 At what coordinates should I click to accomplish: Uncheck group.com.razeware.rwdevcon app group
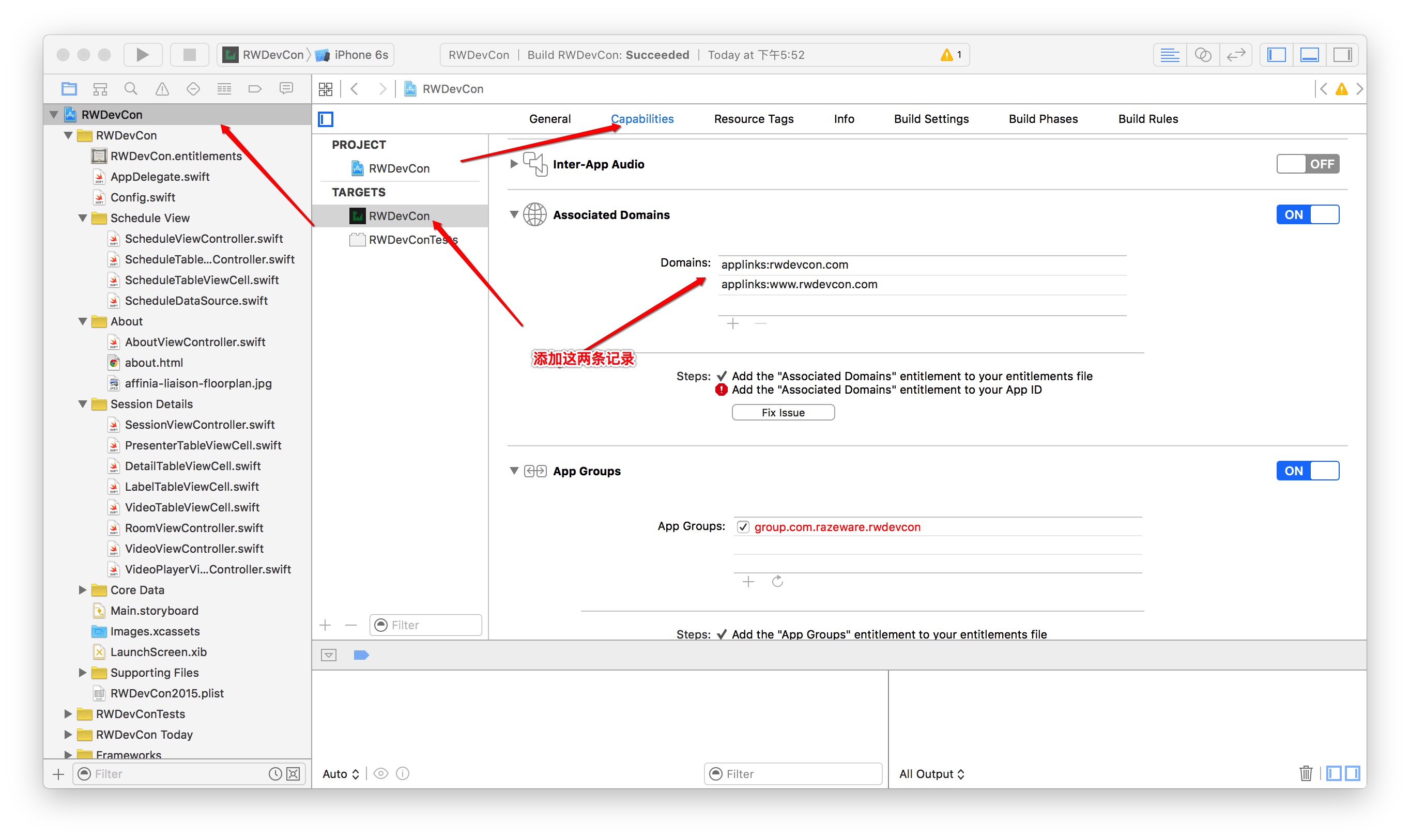[743, 527]
